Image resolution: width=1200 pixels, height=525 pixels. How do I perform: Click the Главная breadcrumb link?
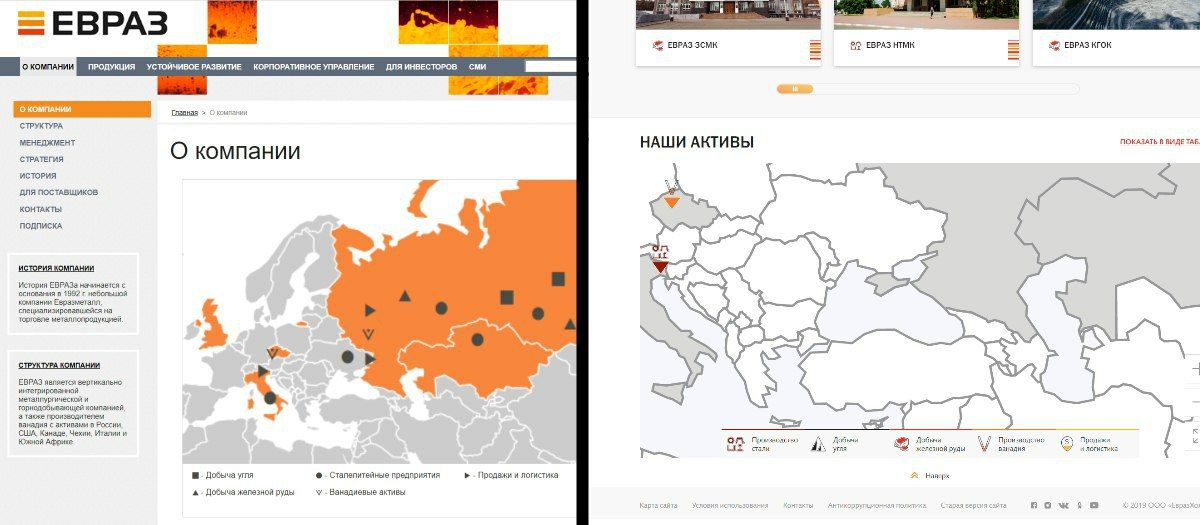(184, 112)
